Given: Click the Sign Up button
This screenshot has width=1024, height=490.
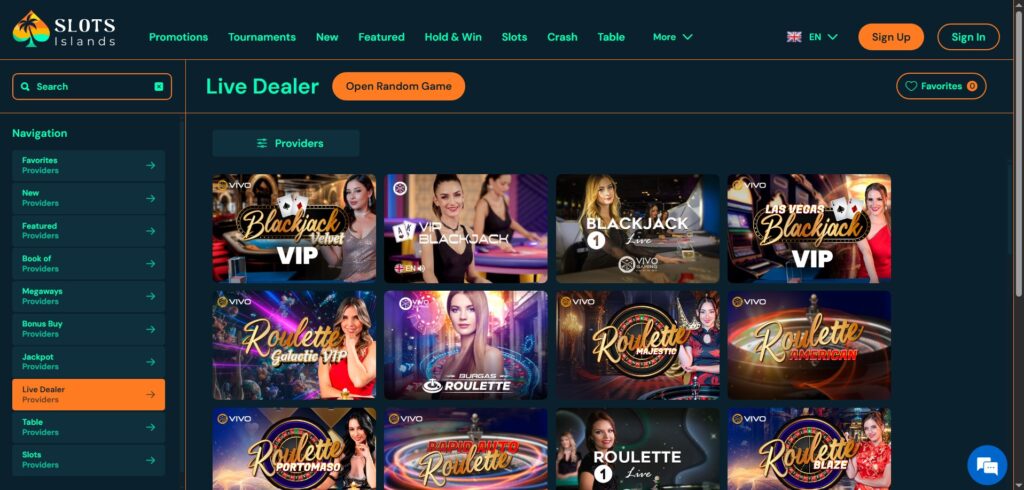Looking at the screenshot, I should (891, 37).
